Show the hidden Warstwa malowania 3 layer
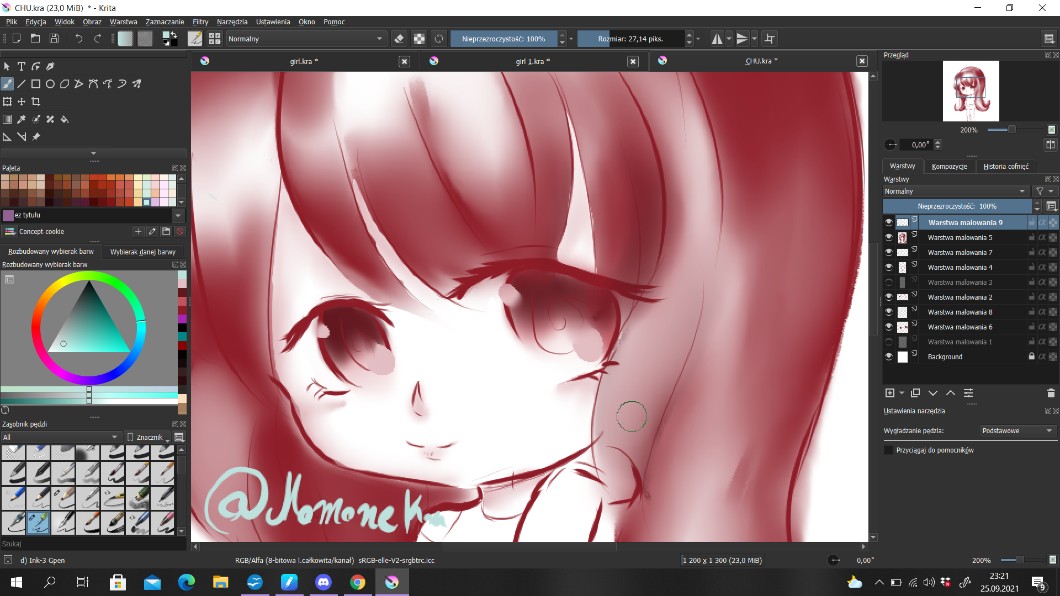The height and width of the screenshot is (596, 1060). point(888,282)
